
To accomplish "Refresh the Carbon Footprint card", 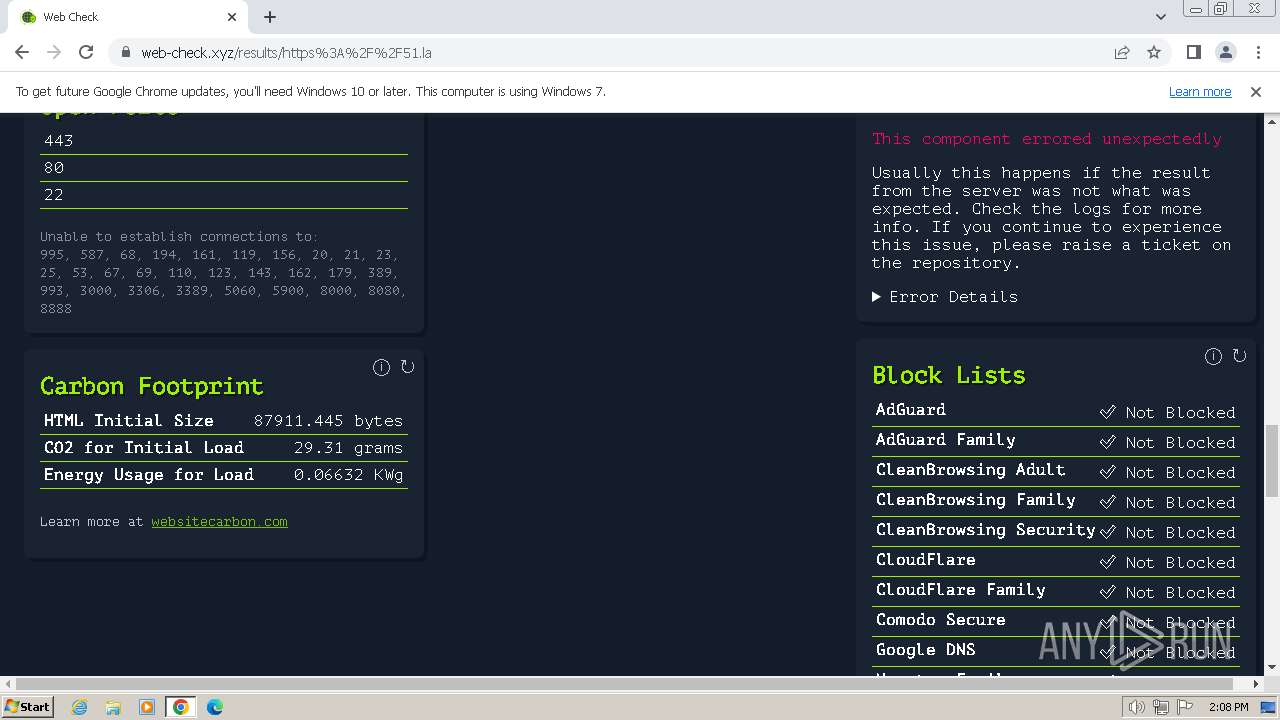I will (407, 367).
